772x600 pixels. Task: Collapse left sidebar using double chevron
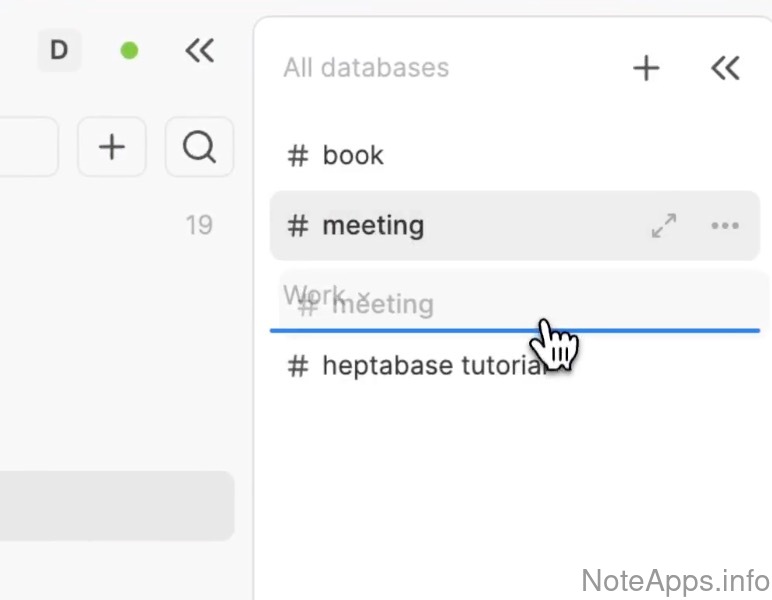[x=200, y=50]
